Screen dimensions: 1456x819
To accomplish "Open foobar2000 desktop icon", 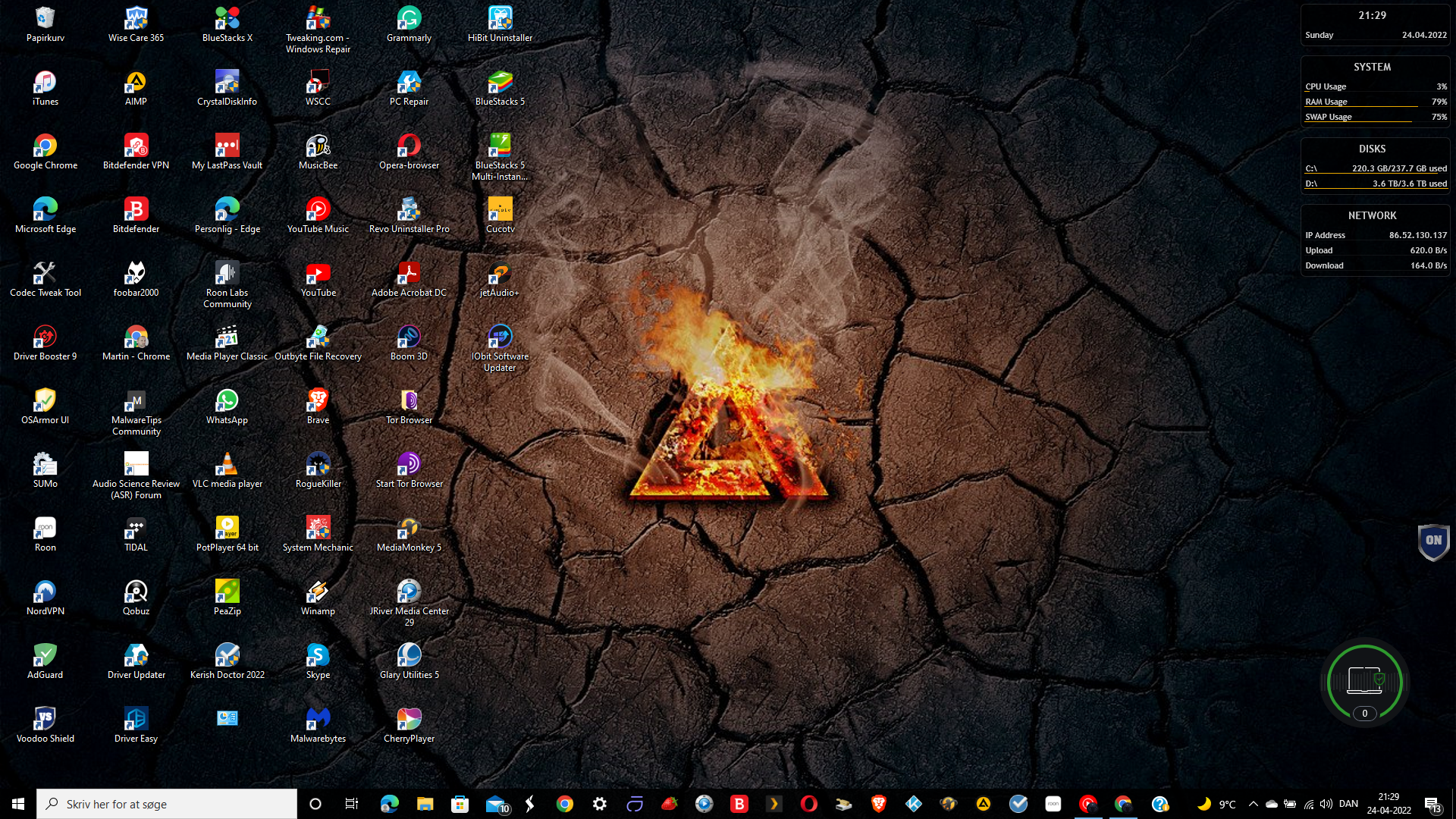I will click(x=136, y=273).
